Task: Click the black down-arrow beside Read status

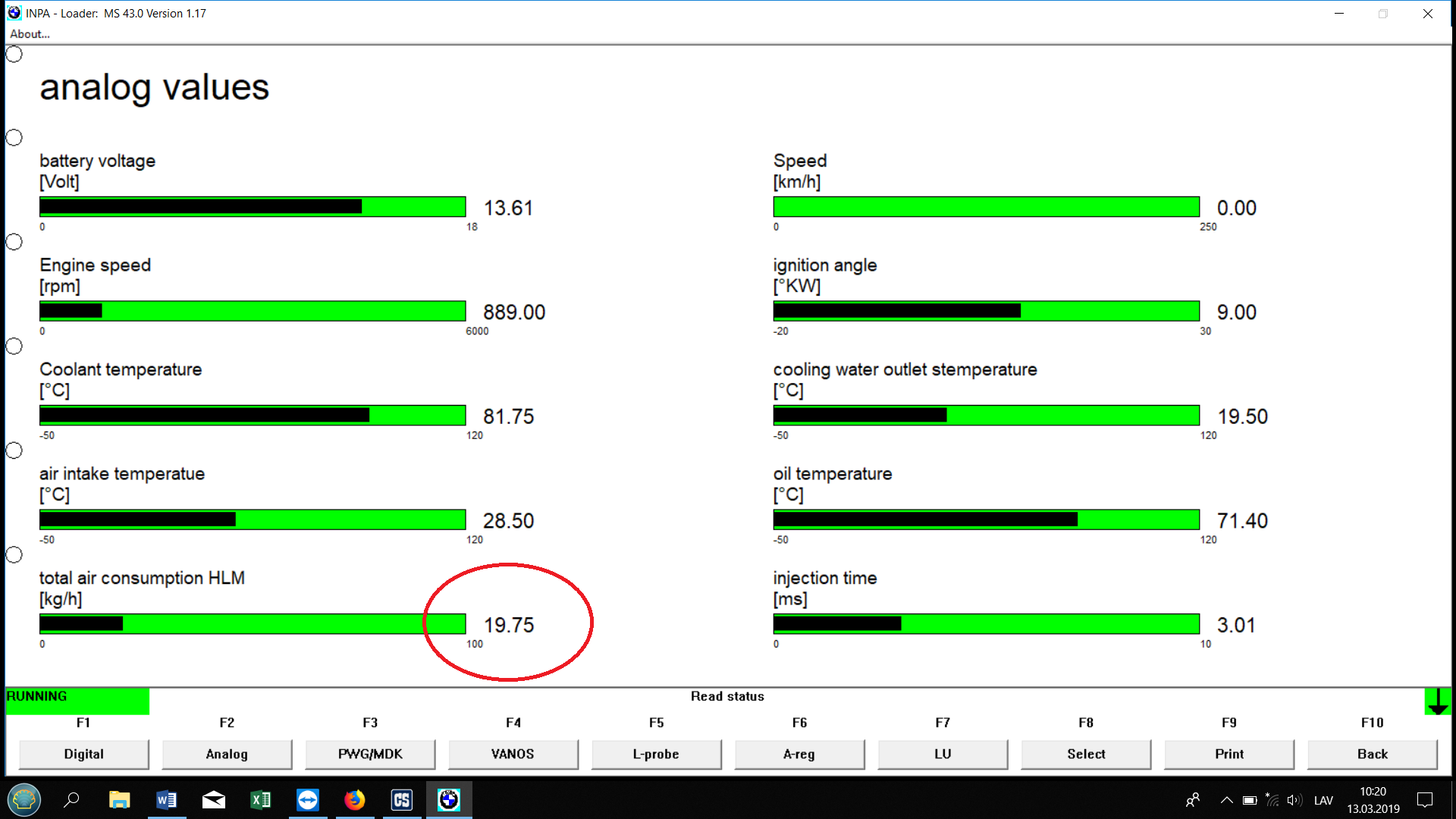Action: tap(1437, 701)
